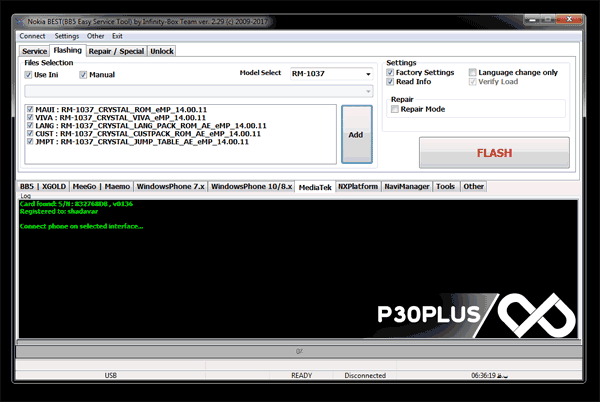Select the Flashing tab
The width and height of the screenshot is (600, 402).
point(68,50)
